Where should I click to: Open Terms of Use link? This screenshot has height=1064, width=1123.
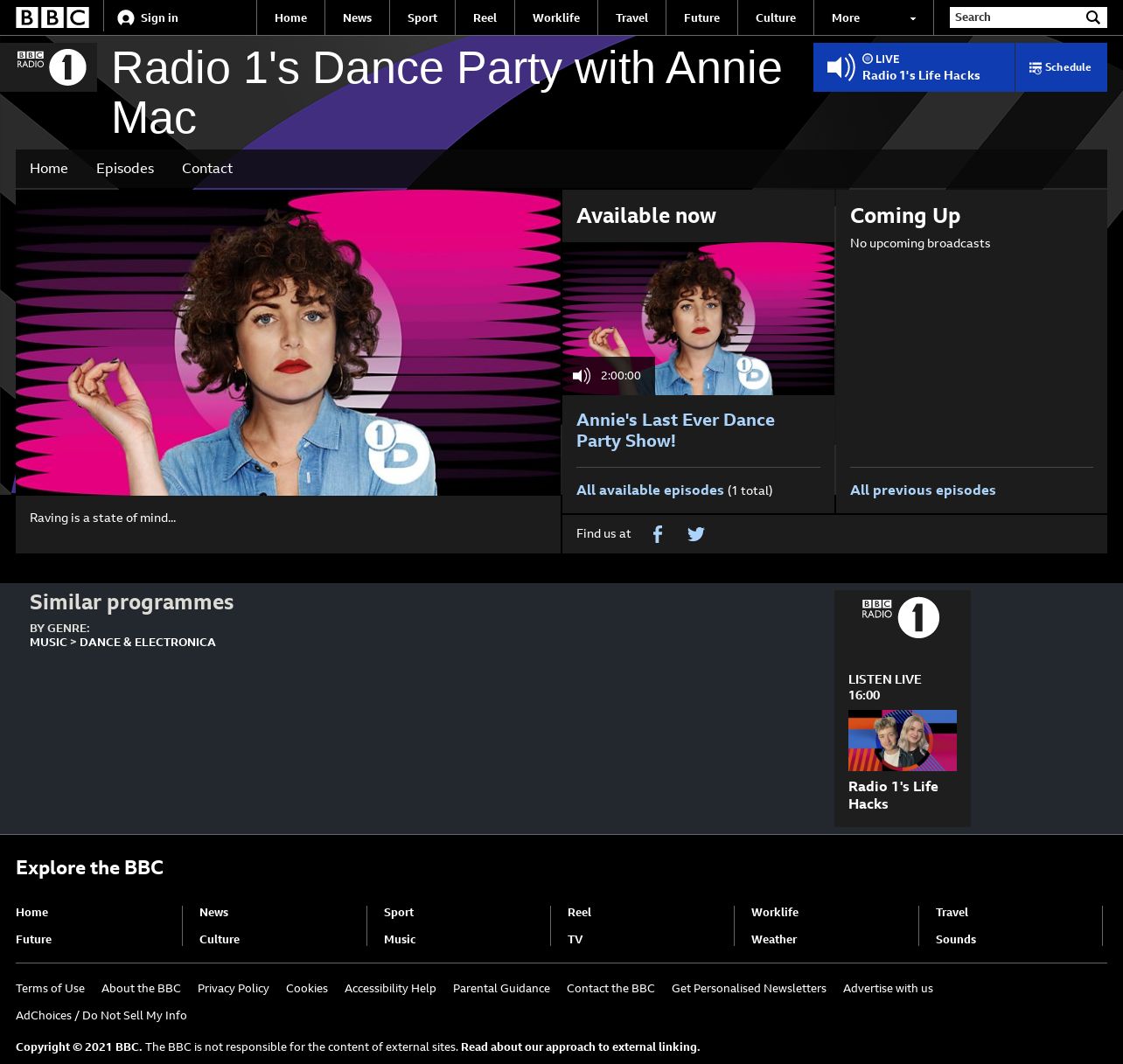coord(50,988)
